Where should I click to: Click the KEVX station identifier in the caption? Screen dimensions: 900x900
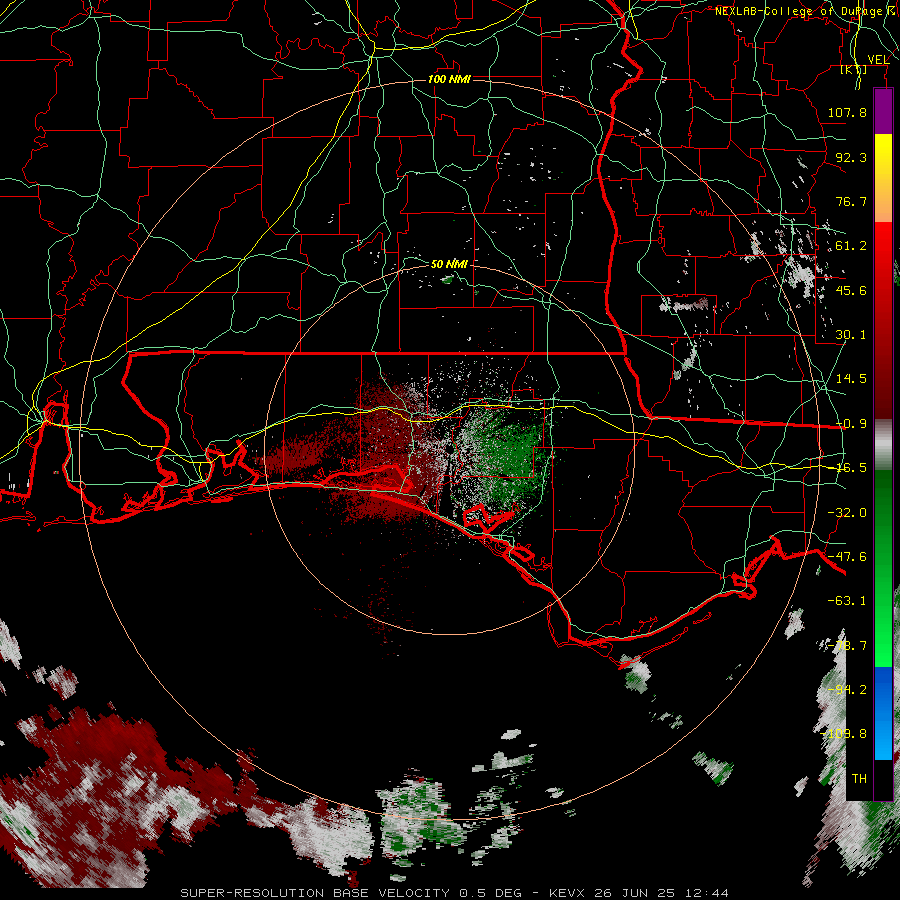tap(566, 893)
